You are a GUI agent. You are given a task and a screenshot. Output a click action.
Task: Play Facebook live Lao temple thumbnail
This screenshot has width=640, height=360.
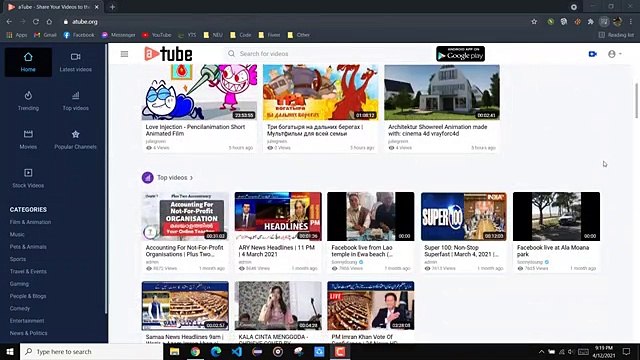point(371,216)
